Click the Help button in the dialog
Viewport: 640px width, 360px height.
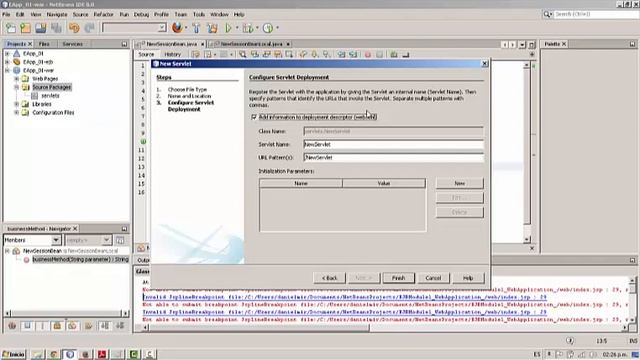(x=468, y=278)
